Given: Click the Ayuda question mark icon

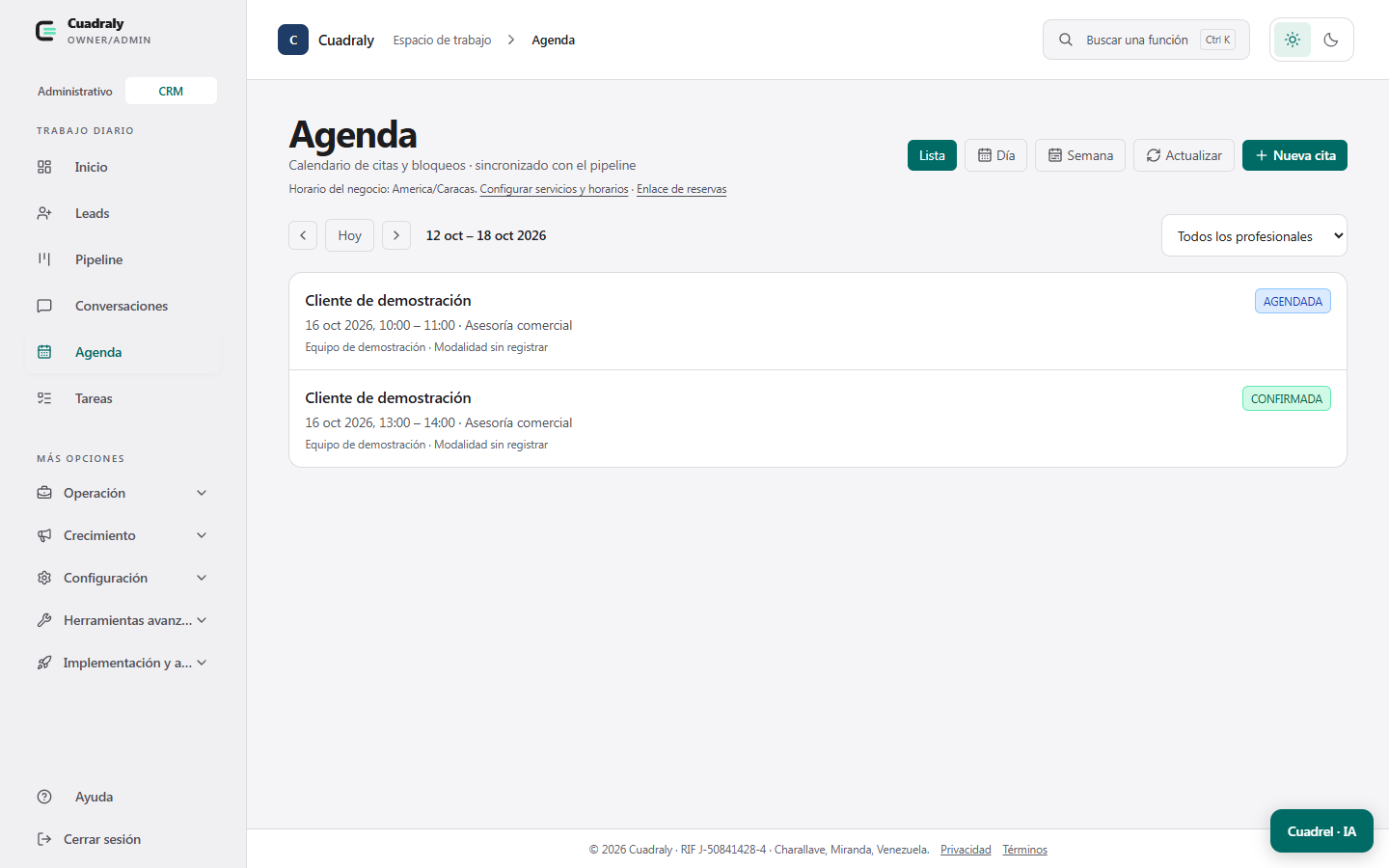Looking at the screenshot, I should 44,797.
